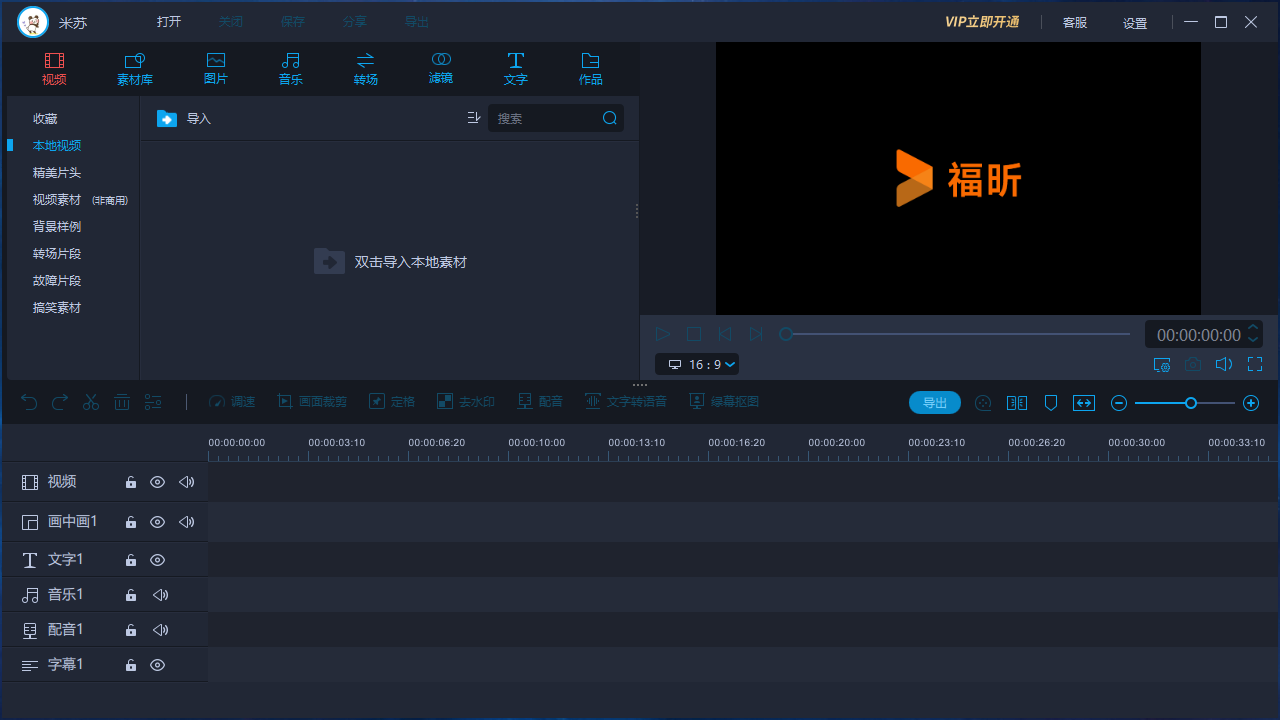The width and height of the screenshot is (1280, 720).
Task: Hide the 文字1 track
Action: coord(157,560)
